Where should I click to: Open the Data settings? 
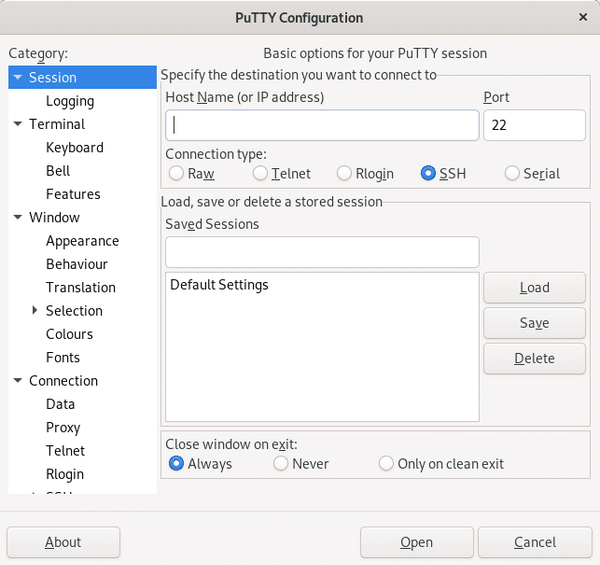tap(60, 404)
